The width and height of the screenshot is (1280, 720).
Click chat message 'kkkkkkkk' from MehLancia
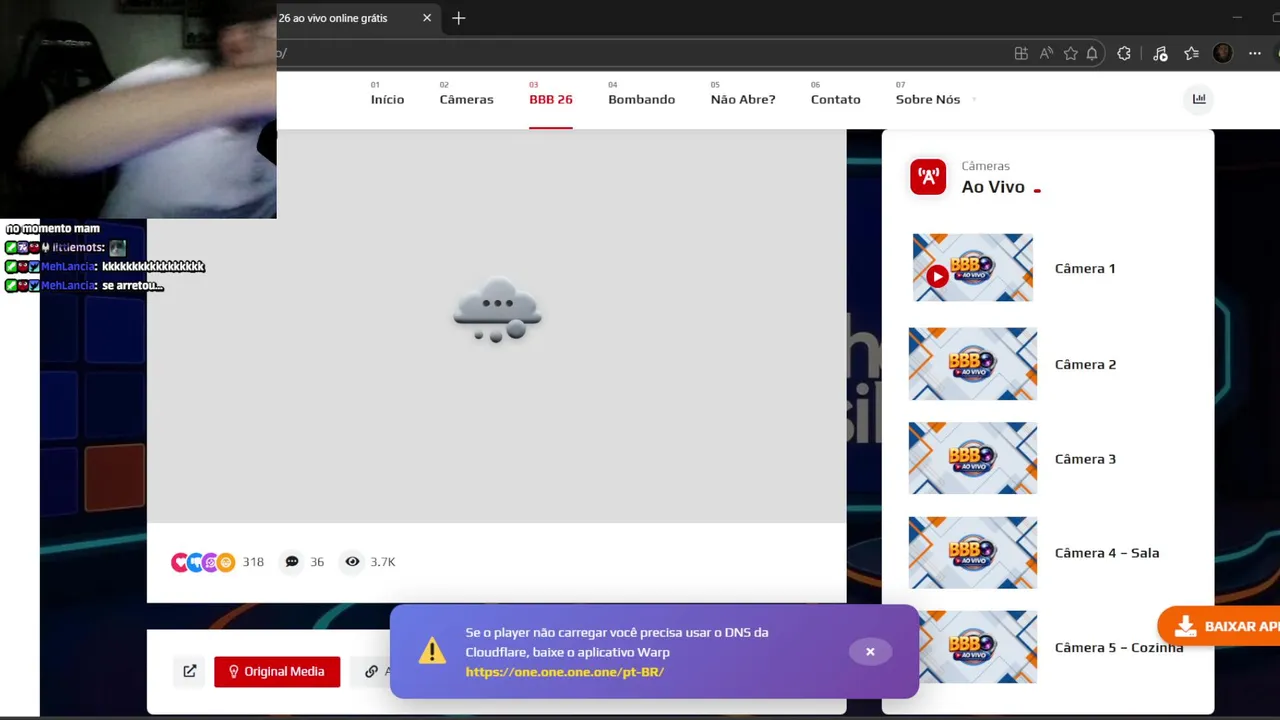coord(153,267)
